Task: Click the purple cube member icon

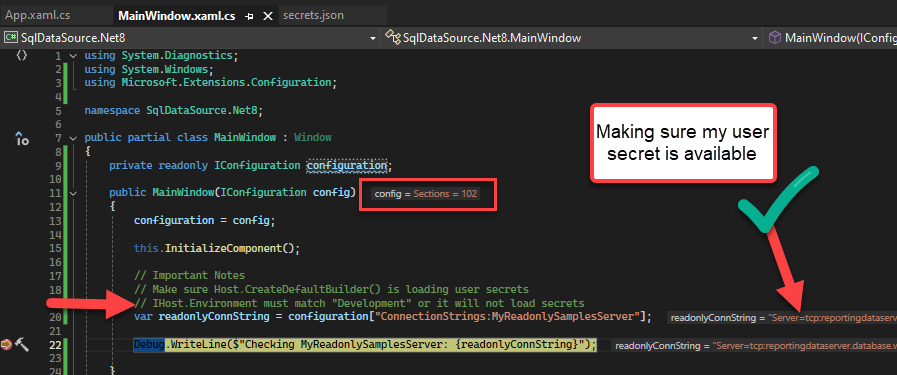Action: pos(775,38)
